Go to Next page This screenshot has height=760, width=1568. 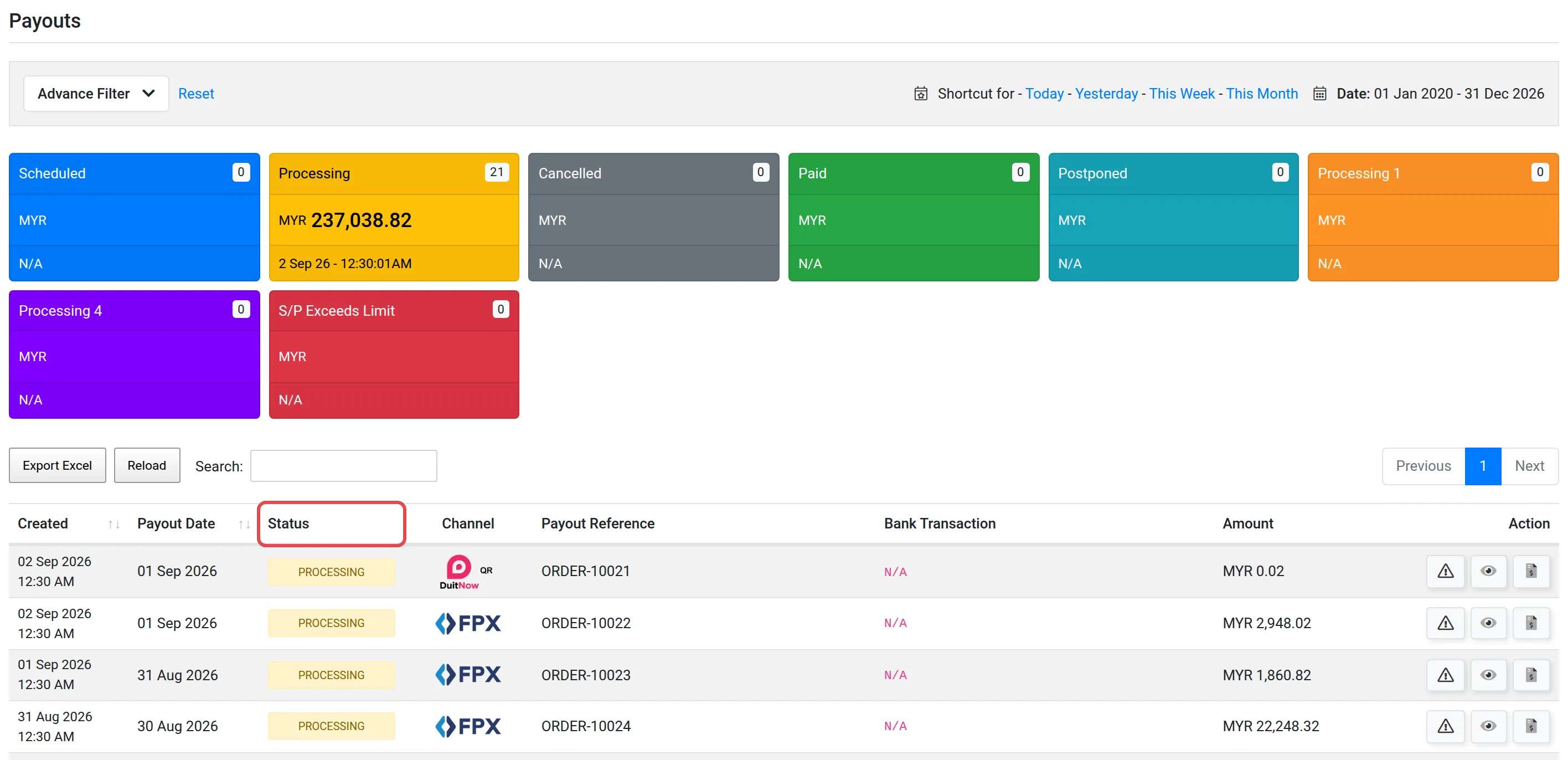click(1529, 466)
